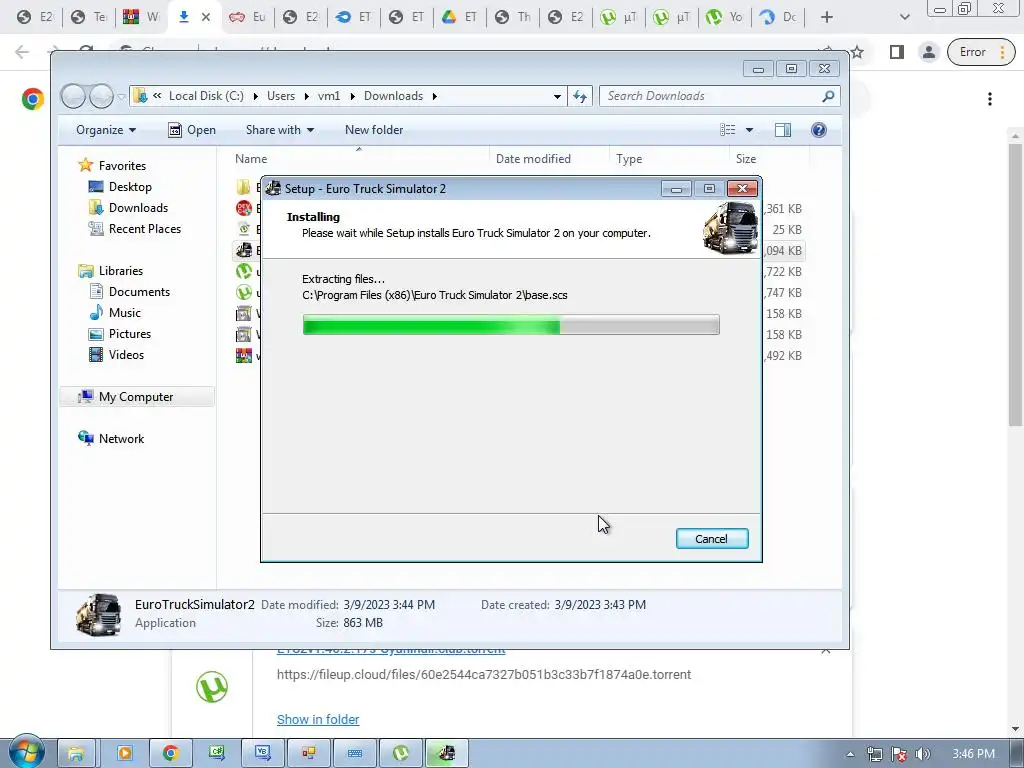Screen dimensions: 1024x768
Task: Open Downloads in navigation pane
Action: (138, 208)
